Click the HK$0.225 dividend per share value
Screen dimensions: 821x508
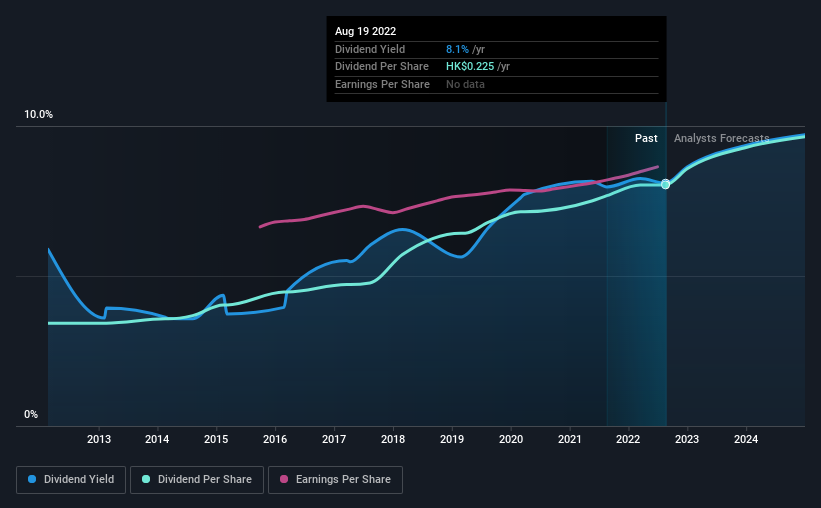(x=470, y=67)
